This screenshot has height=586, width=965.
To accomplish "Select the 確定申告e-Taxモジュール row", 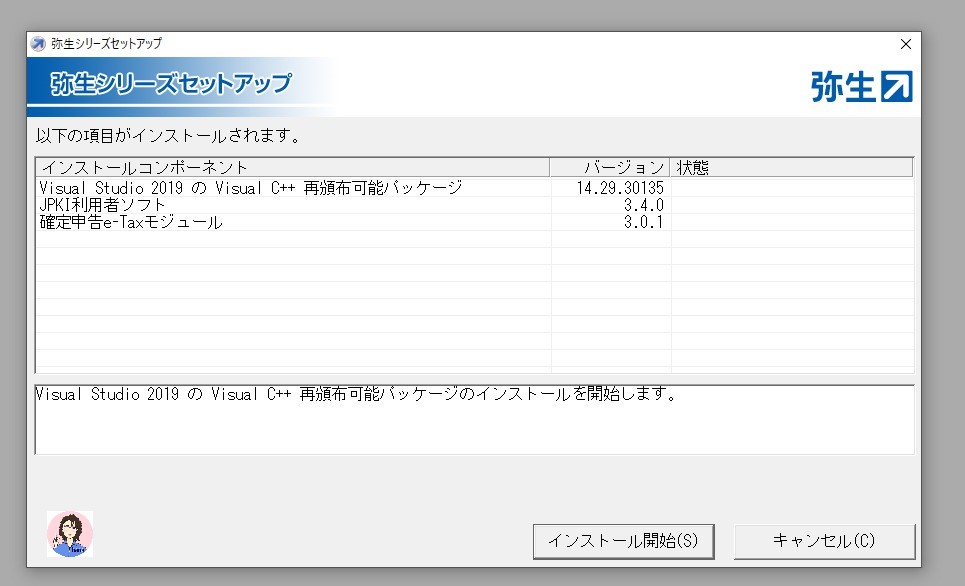I will point(474,222).
